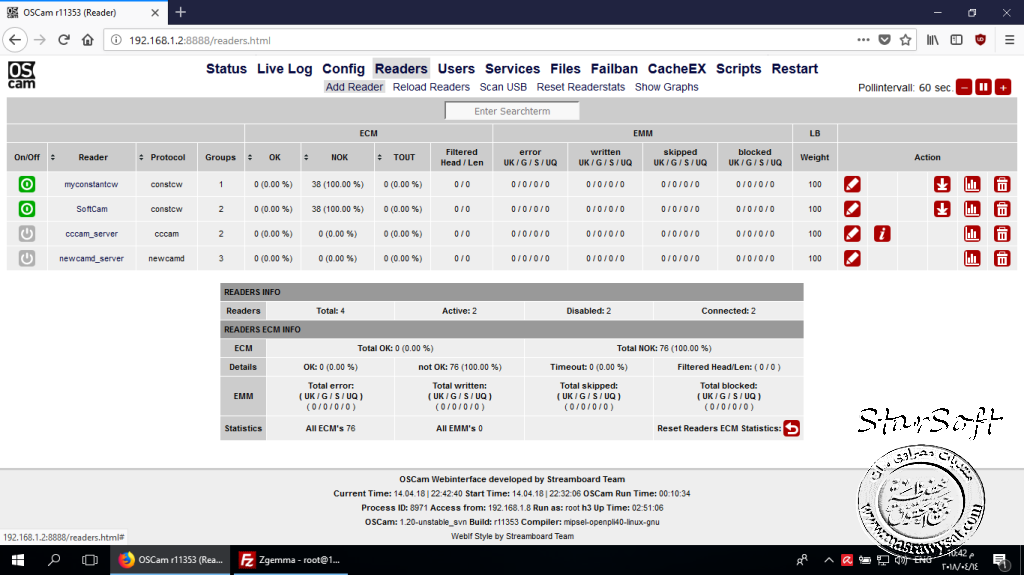This screenshot has height=575, width=1024.
Task: Show cccam_server entitlement info icon
Action: tap(882, 233)
